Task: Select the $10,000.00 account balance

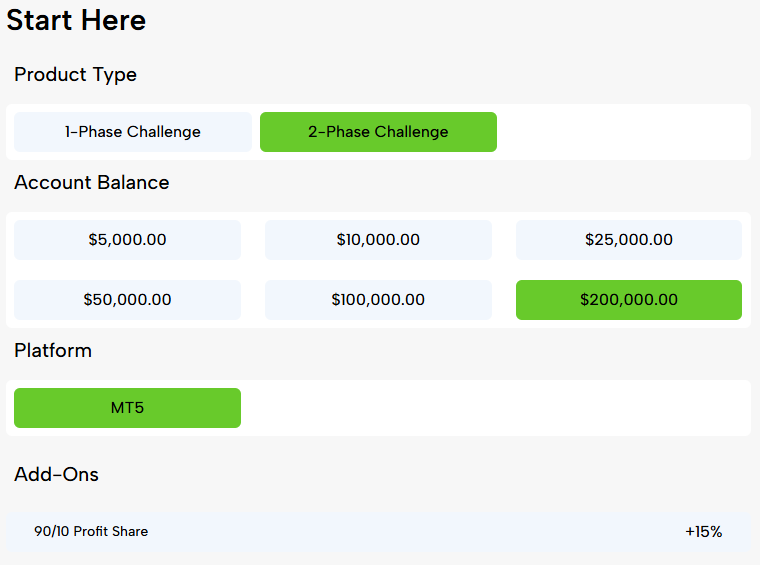Action: pos(378,240)
